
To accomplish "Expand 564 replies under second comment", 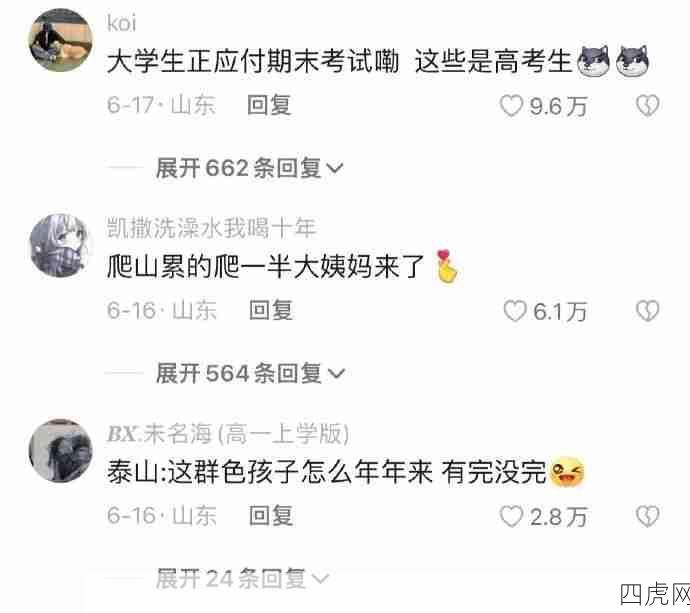I will pyautogui.click(x=250, y=373).
